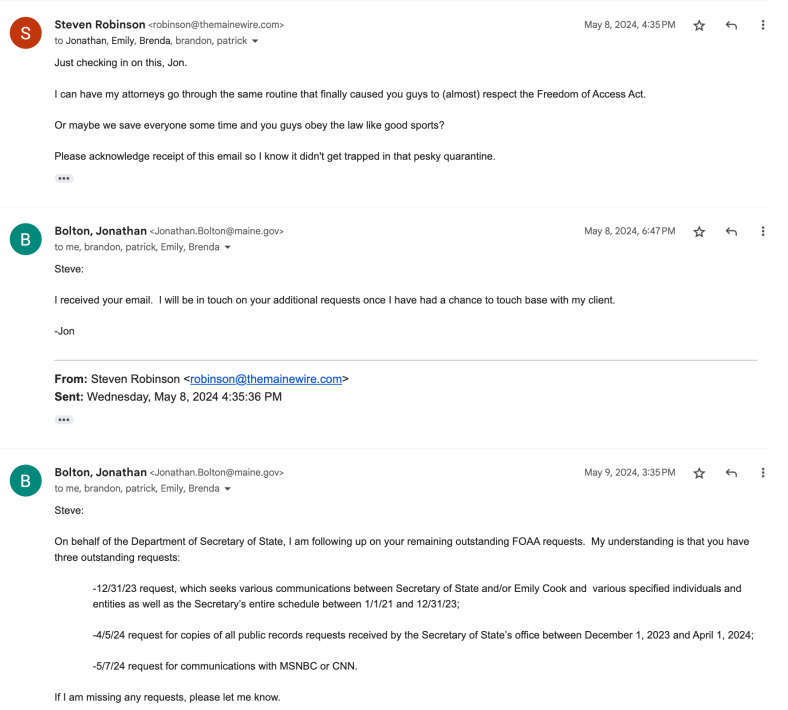This screenshot has height=710, width=788.
Task: Reply to Steven Robinson's 4:35 PM email
Action: point(731,25)
